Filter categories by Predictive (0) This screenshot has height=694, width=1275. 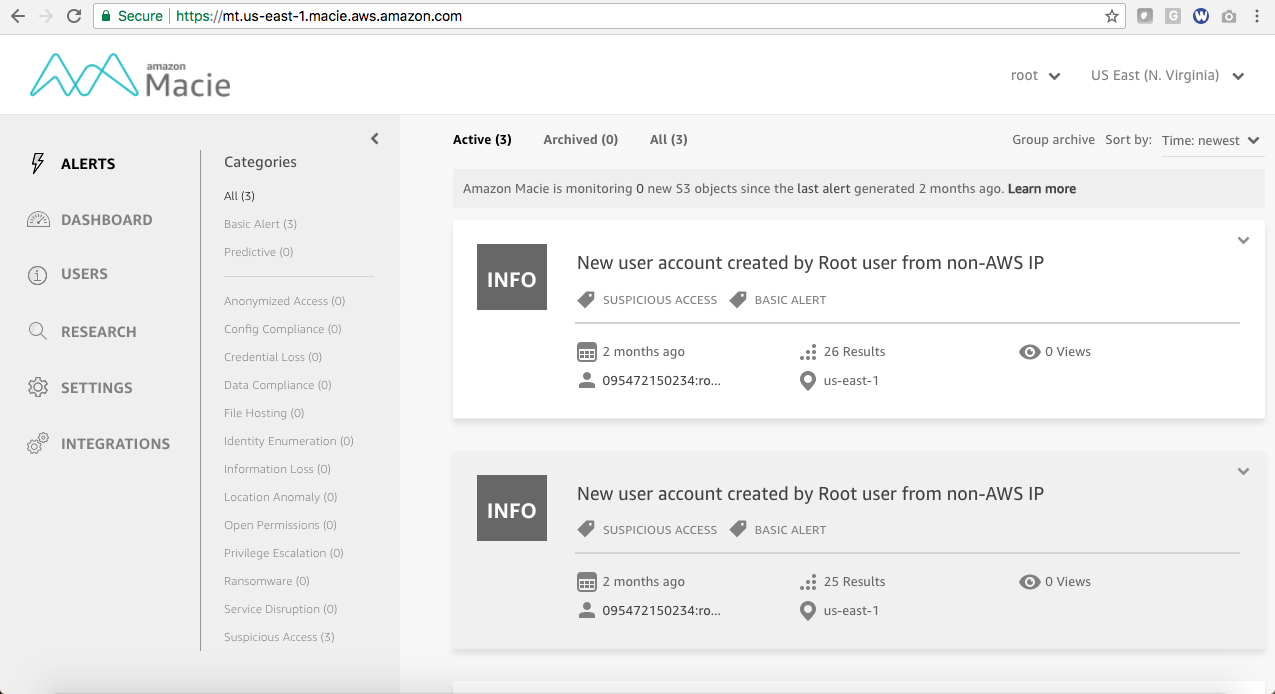[258, 252]
